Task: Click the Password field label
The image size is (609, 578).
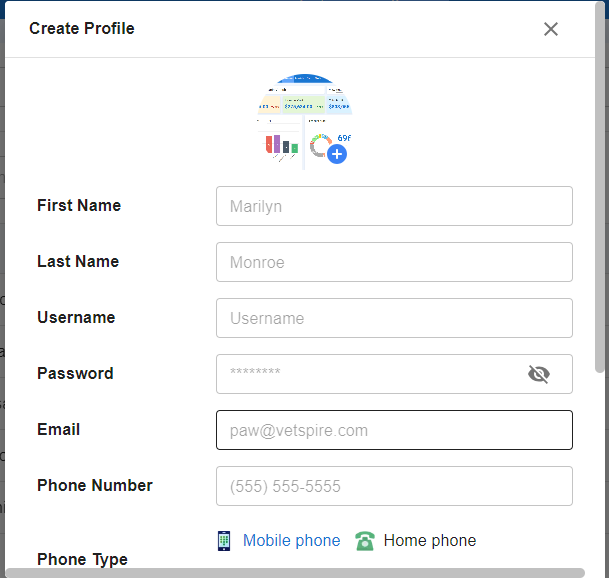Action: [x=75, y=374]
